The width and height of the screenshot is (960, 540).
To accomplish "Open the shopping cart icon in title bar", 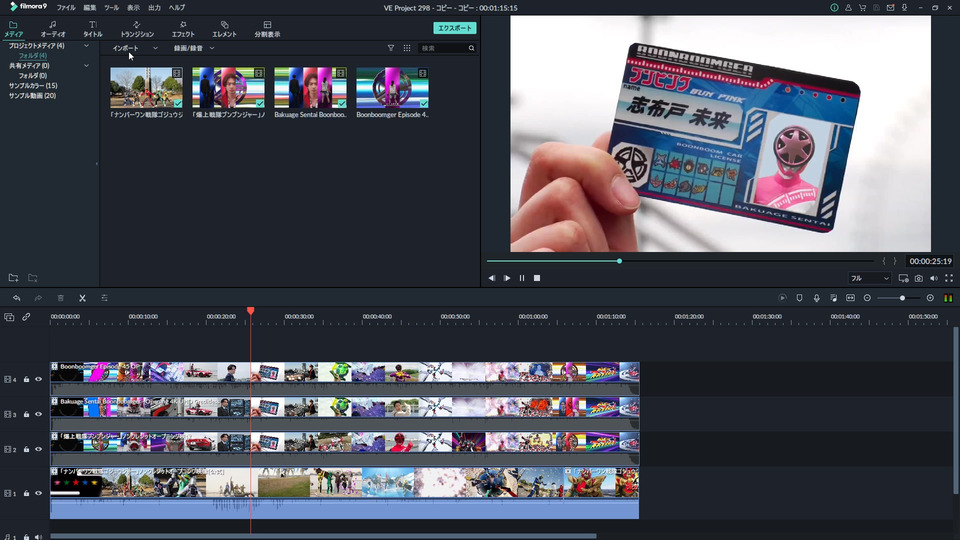I will (x=863, y=8).
